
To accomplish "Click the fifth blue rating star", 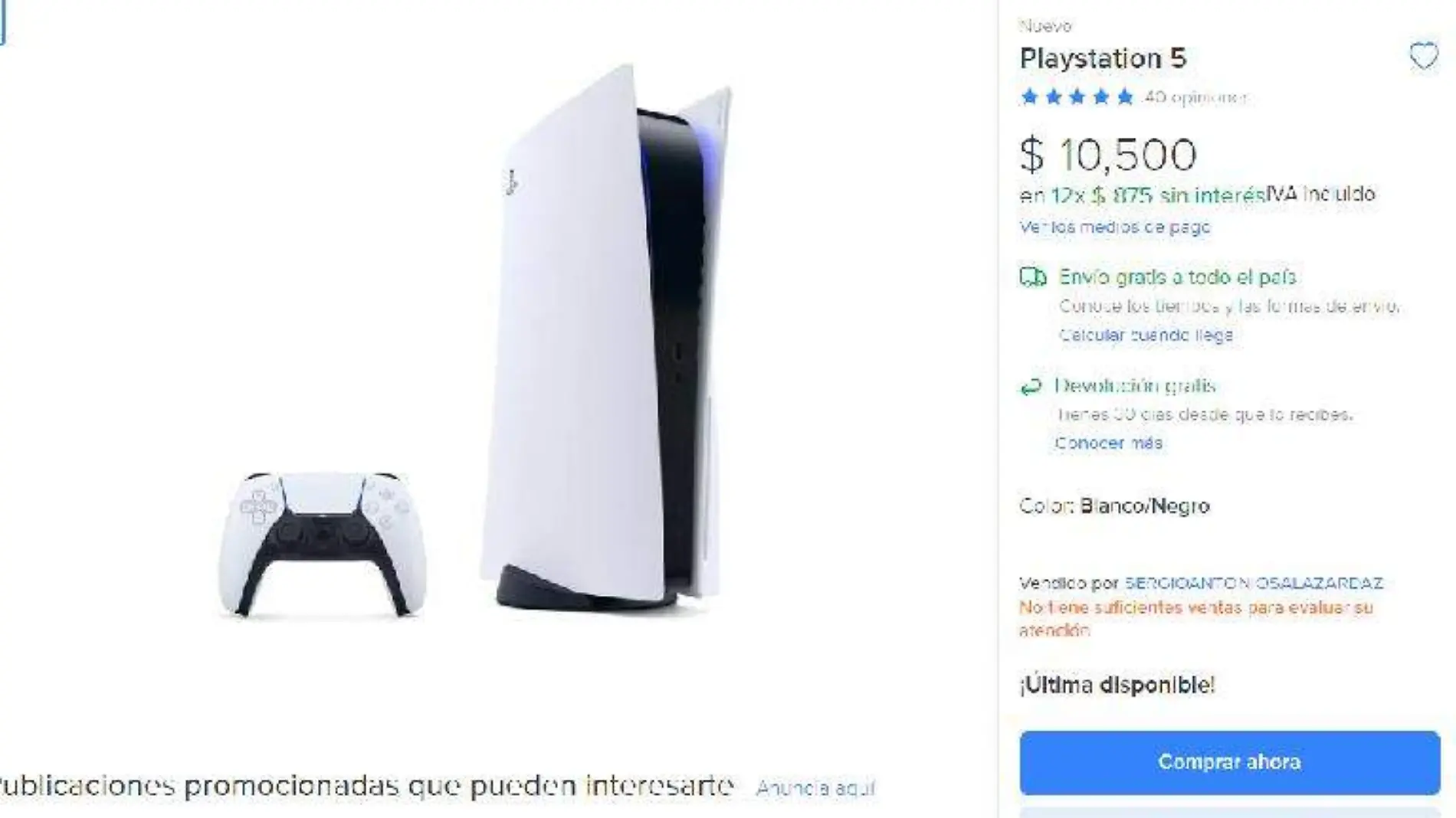I will pyautogui.click(x=1124, y=97).
